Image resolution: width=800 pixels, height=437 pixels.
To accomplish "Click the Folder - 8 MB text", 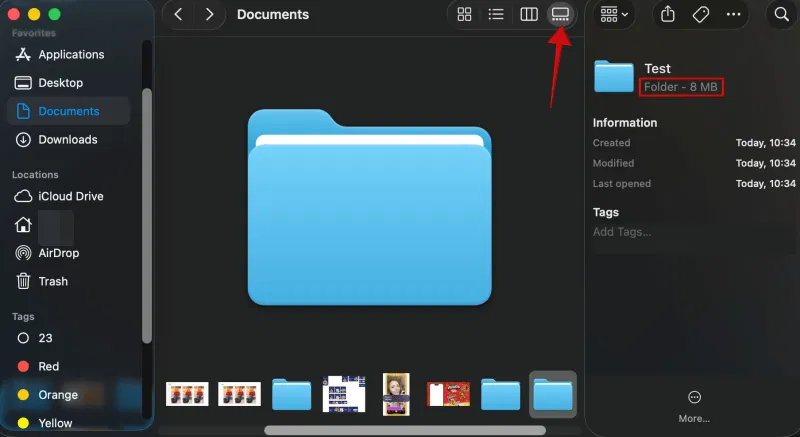I will coord(681,87).
